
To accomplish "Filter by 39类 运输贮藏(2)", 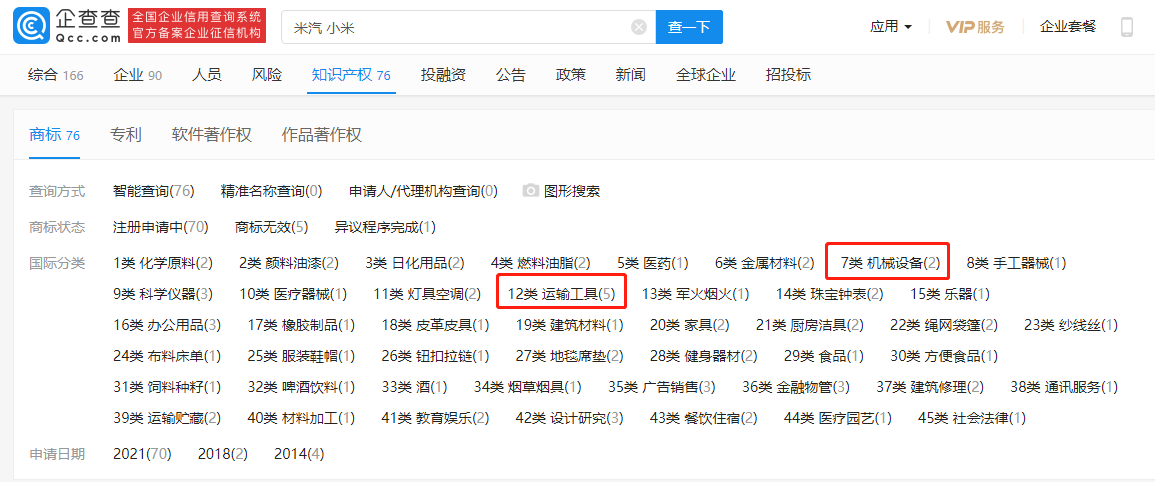I will point(167,419).
